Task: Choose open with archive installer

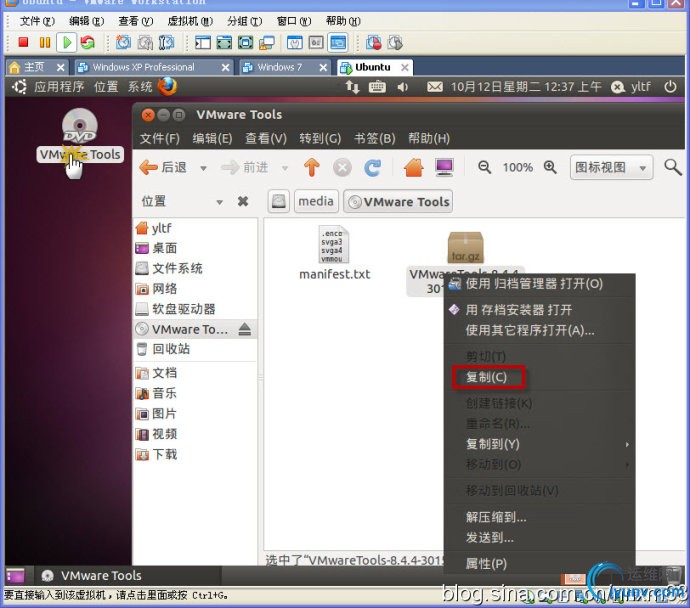Action: point(540,310)
